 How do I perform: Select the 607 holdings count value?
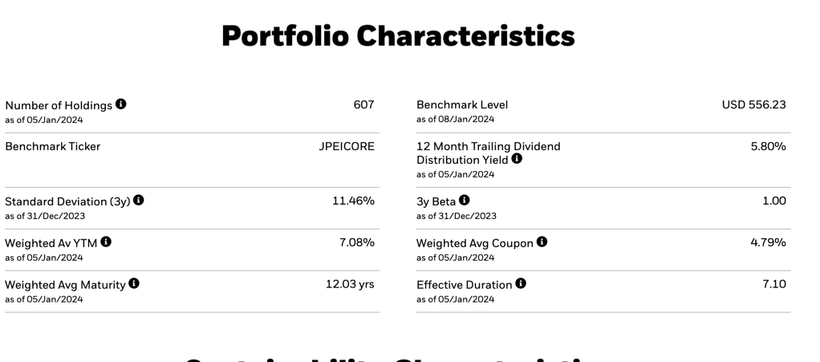coord(364,105)
